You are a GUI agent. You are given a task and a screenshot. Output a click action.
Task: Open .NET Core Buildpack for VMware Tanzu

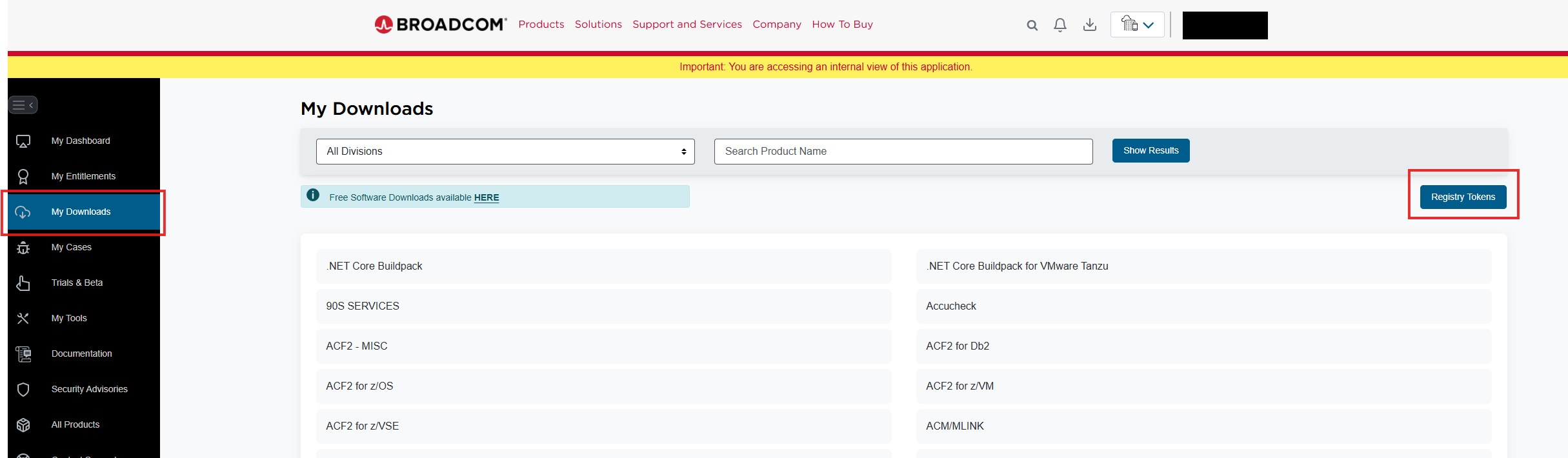[1203, 266]
